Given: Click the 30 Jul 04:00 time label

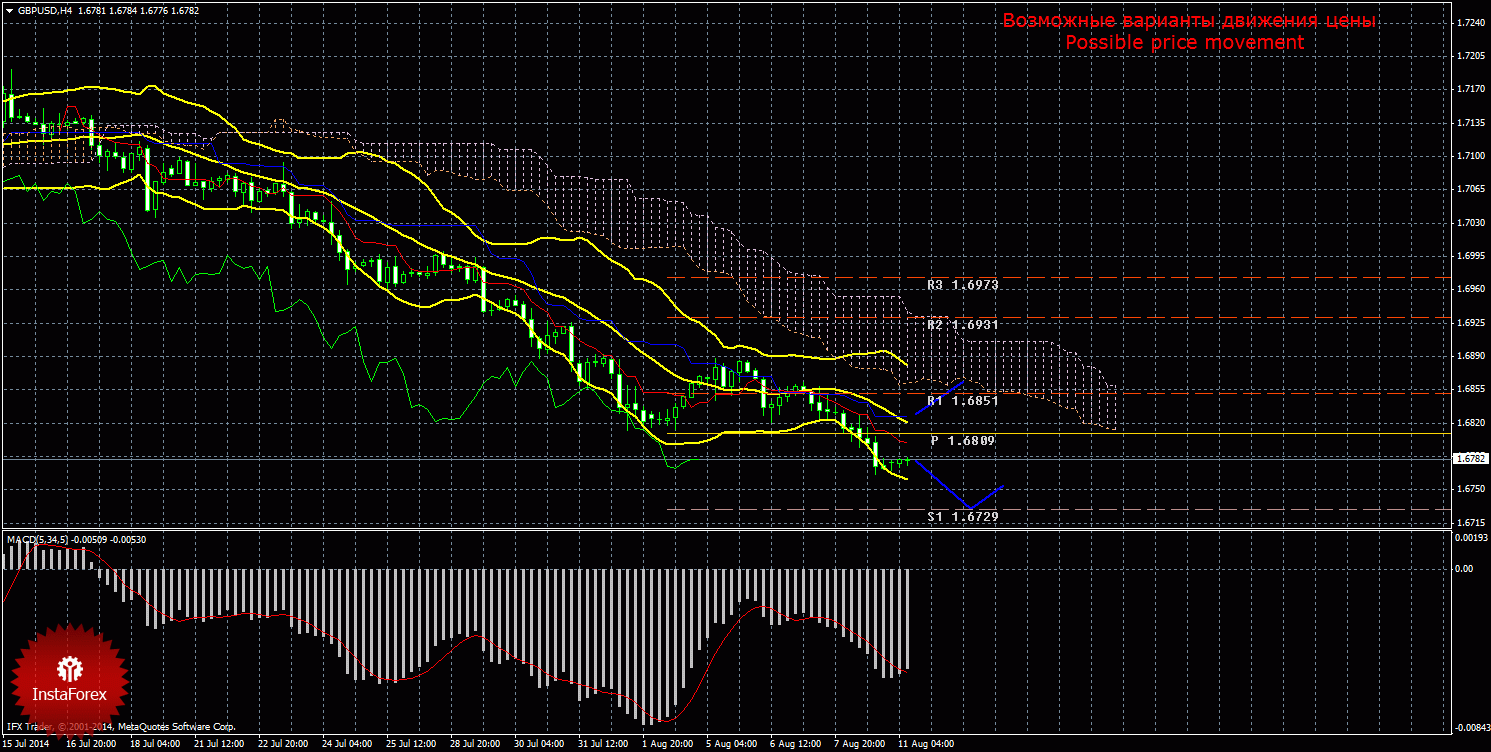Looking at the screenshot, I should point(539,744).
